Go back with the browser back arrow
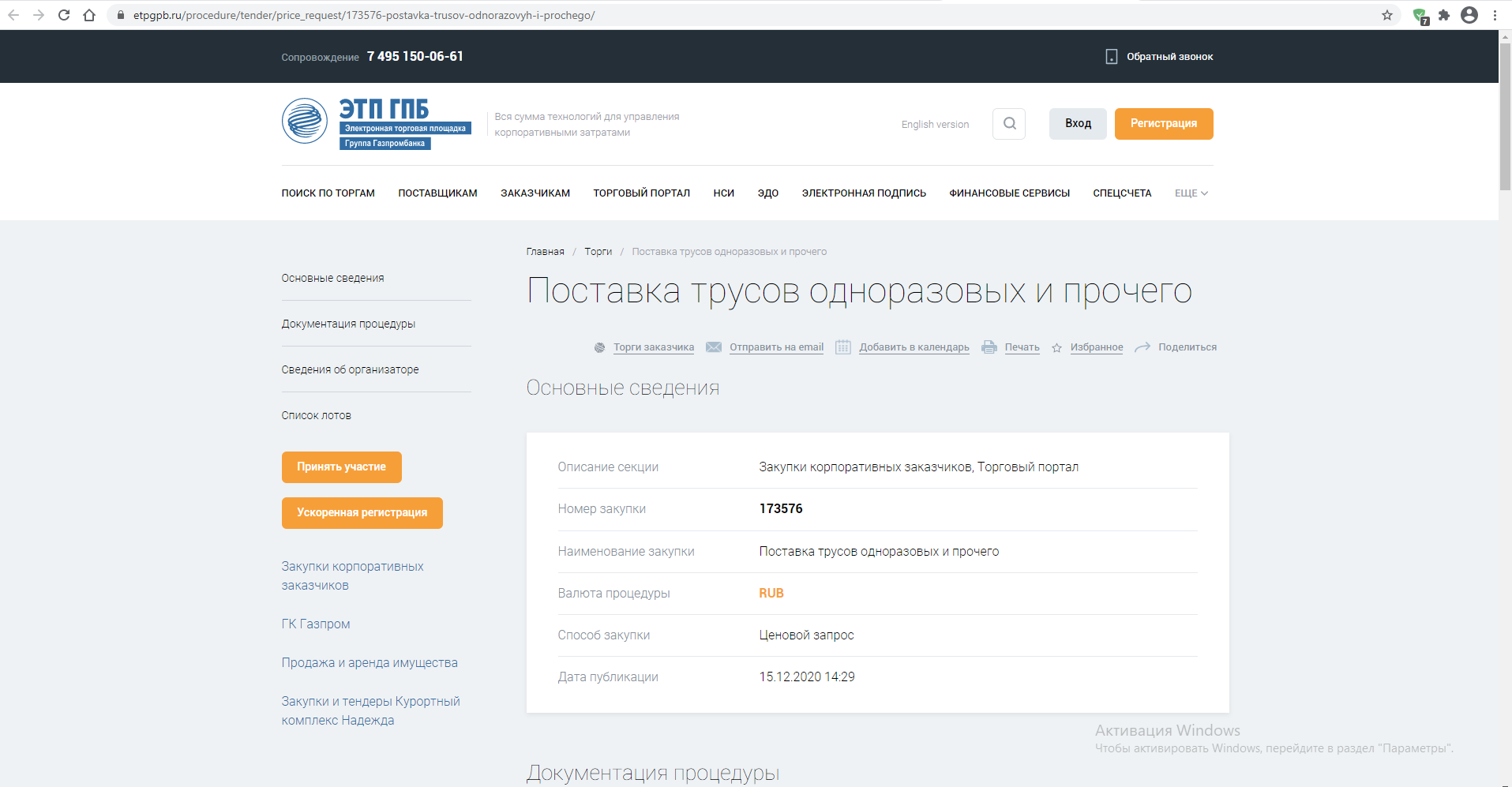 point(13,15)
